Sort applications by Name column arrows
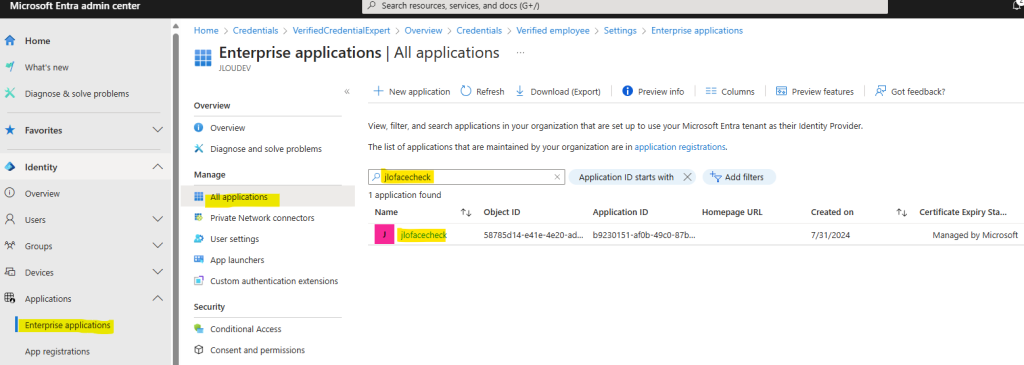 [466, 212]
